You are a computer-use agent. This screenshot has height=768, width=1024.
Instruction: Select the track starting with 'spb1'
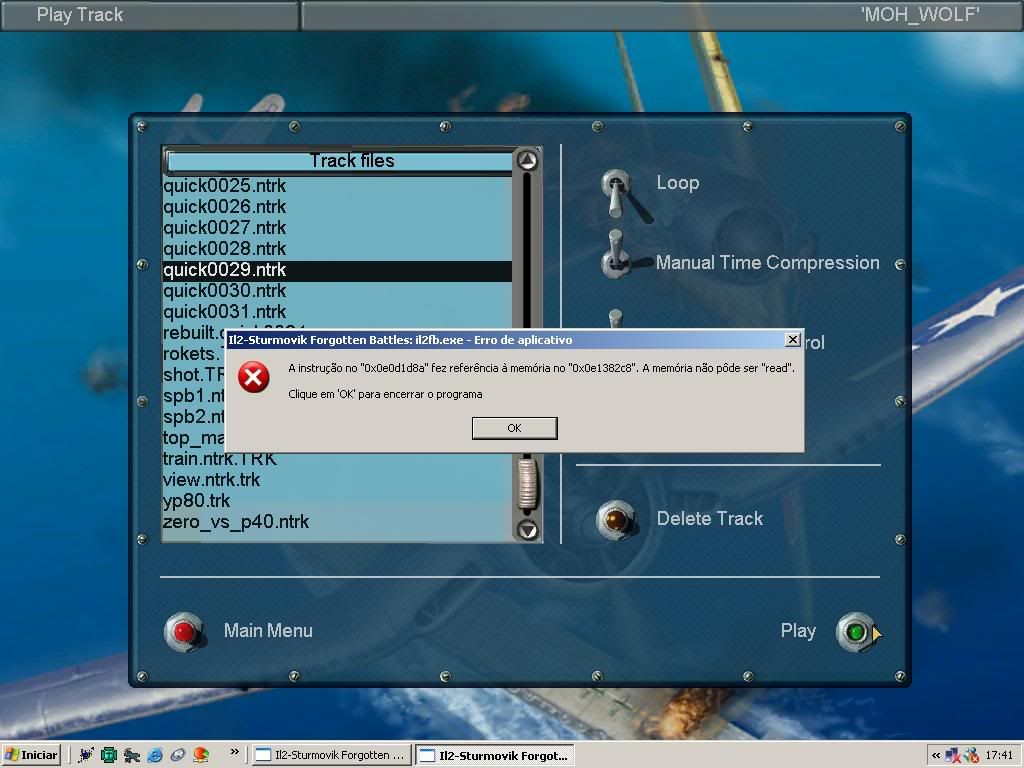click(x=193, y=396)
